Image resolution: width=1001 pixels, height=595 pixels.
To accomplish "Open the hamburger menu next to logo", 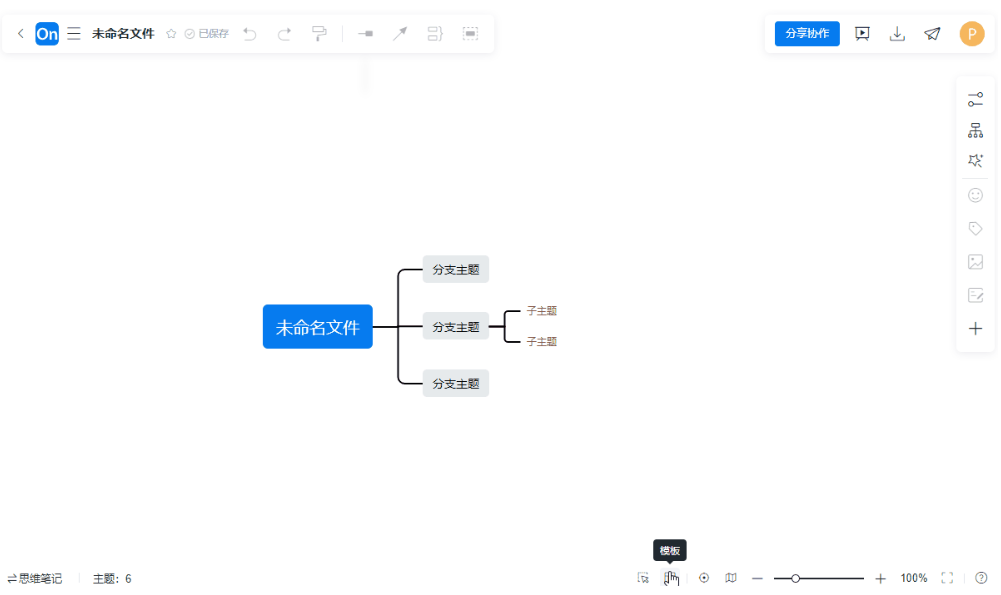I will (x=73, y=33).
